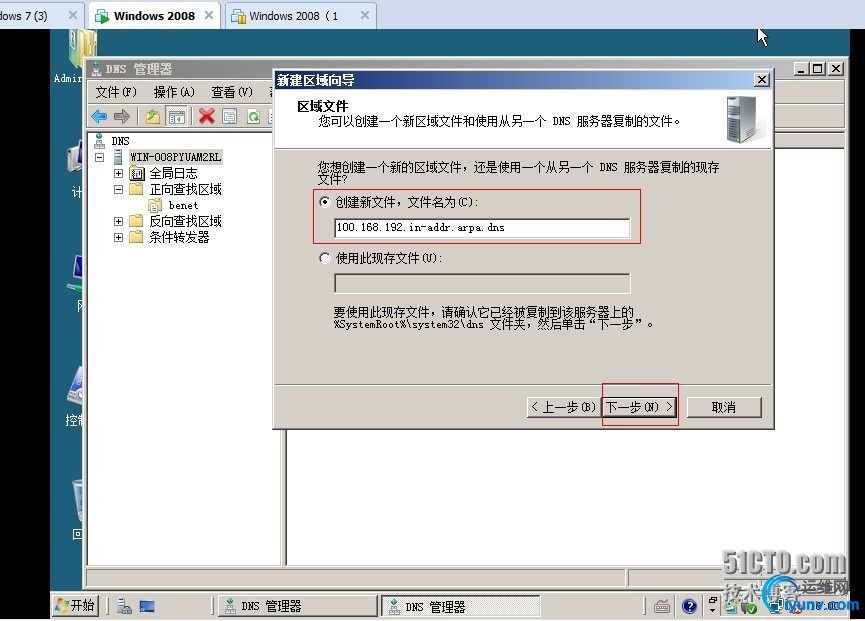Screen dimensions: 865x621
Task: Click the red Delete X toolbar icon
Action: pyautogui.click(x=206, y=116)
